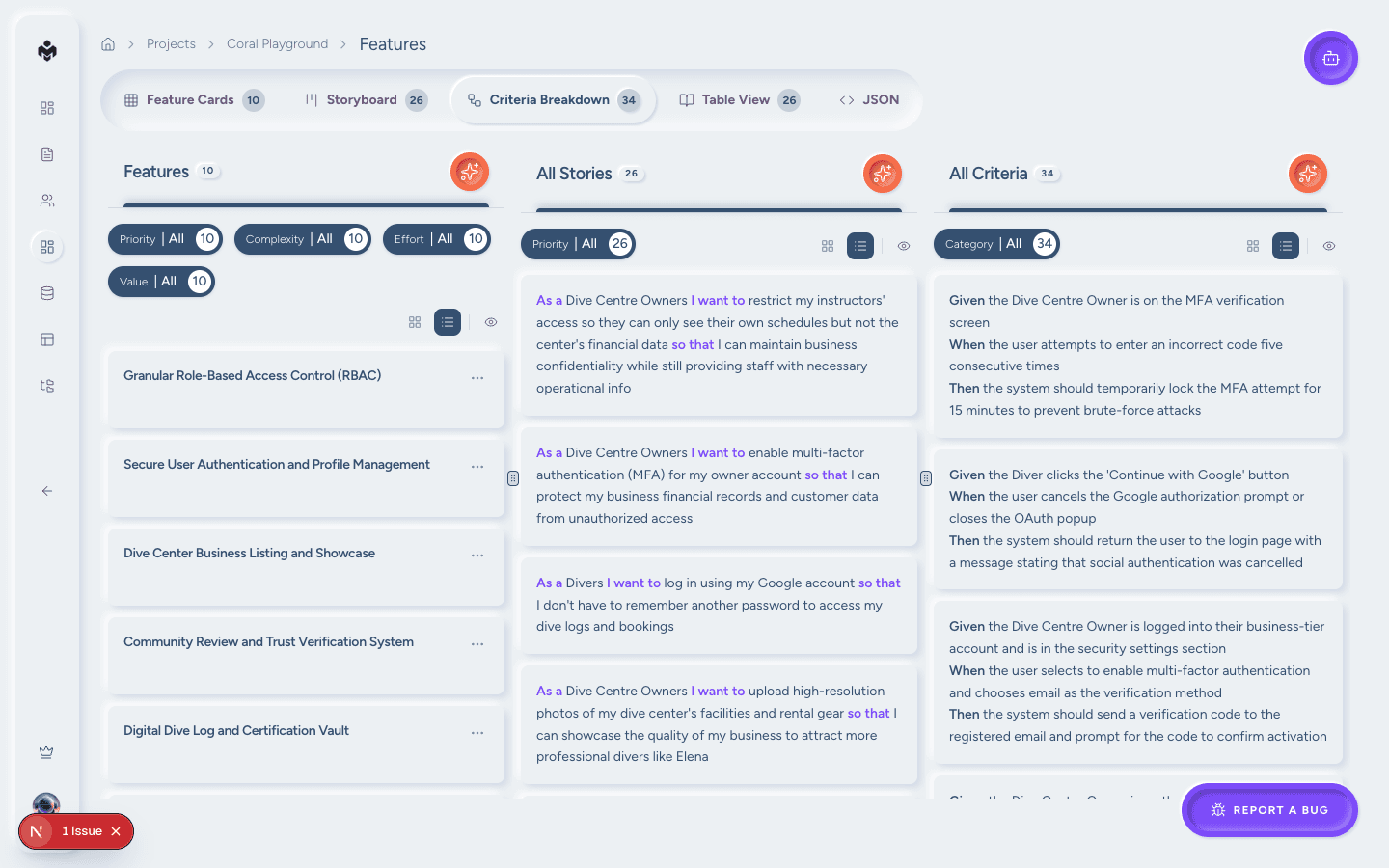1389x868 pixels.
Task: Click the AI sparkle icon beside All Criteria header
Action: tap(1307, 174)
